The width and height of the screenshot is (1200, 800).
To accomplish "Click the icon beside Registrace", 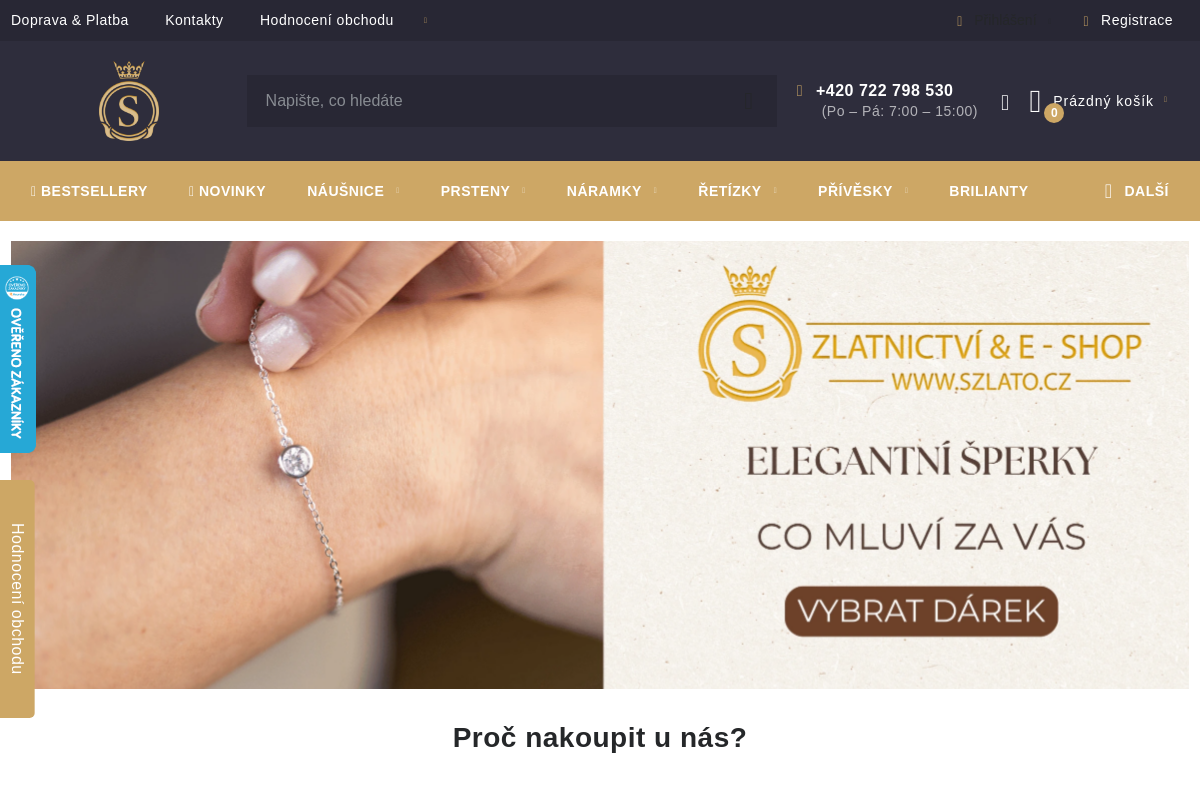I will click(1086, 21).
